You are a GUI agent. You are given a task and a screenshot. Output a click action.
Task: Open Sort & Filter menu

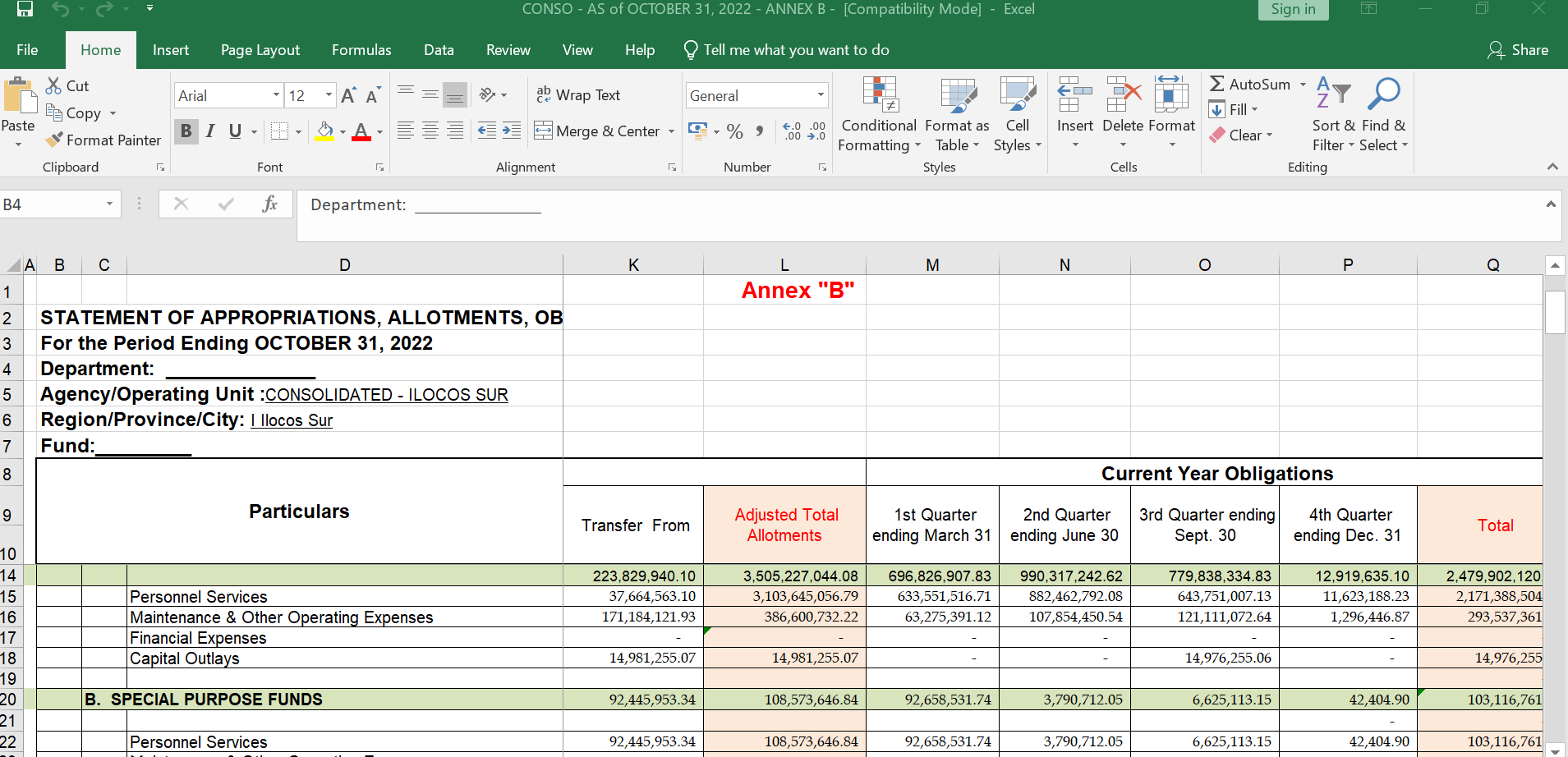coord(1333,115)
